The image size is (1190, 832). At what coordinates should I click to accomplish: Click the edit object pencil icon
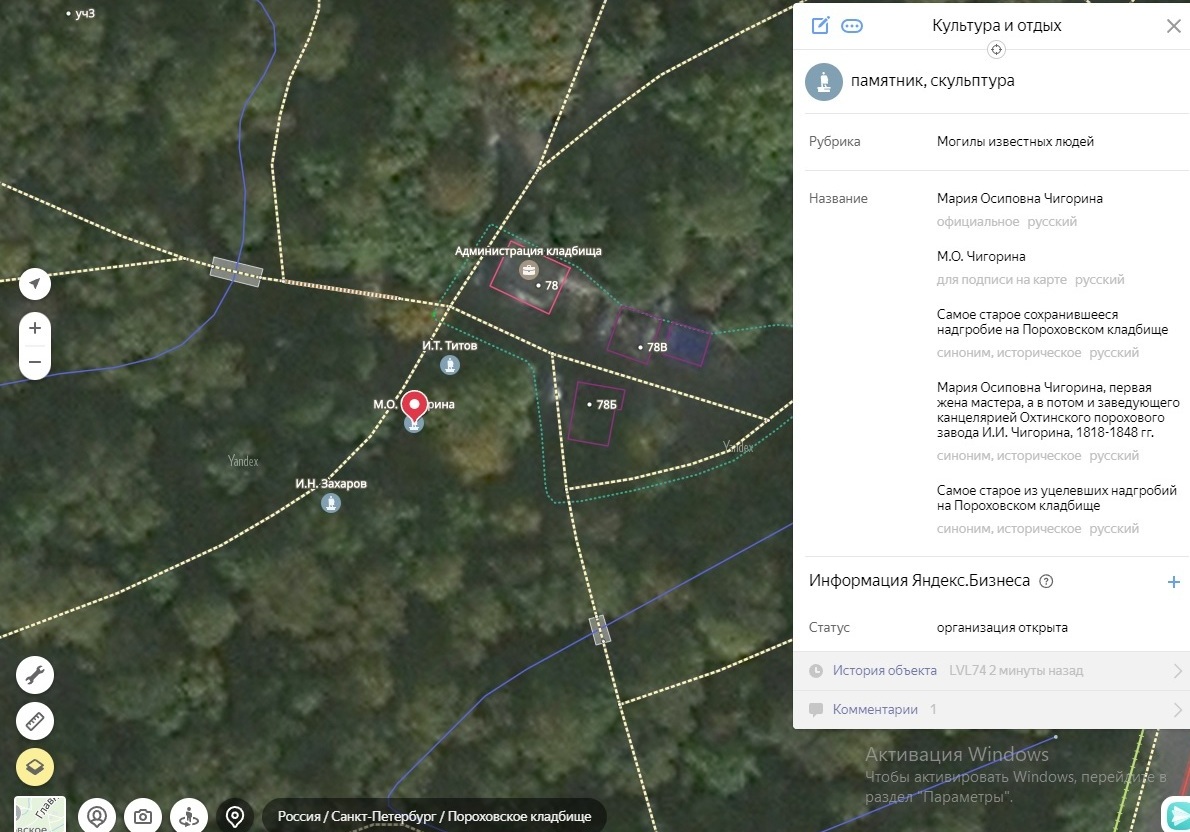820,26
